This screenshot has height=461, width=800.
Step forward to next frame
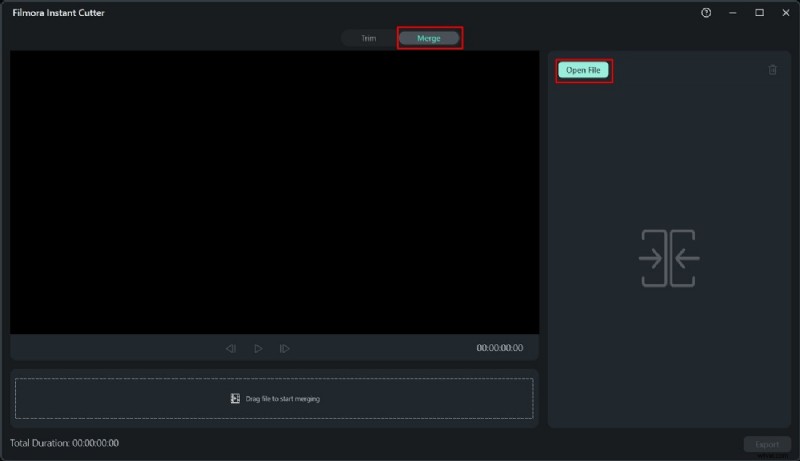click(x=285, y=348)
